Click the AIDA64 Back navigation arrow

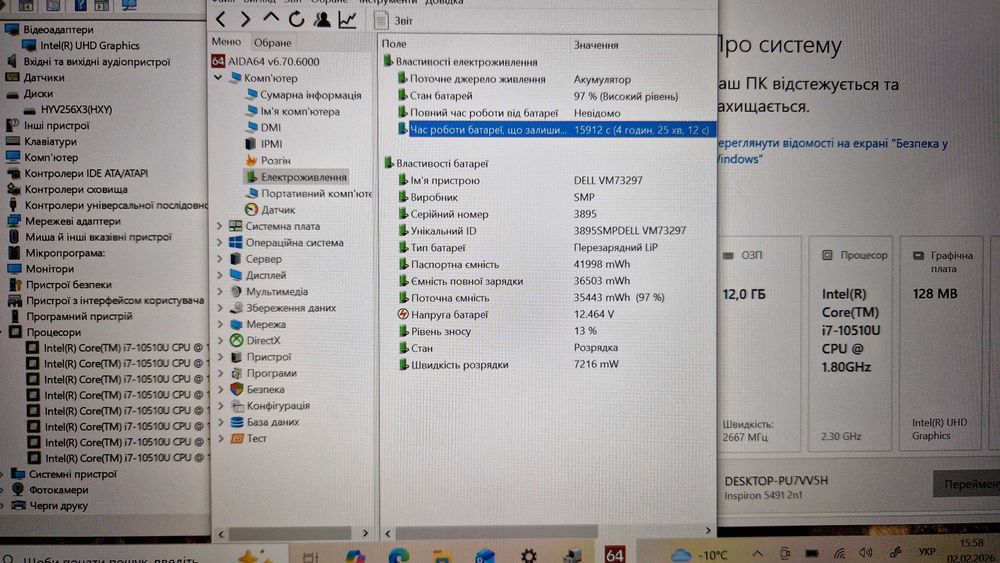[x=221, y=20]
